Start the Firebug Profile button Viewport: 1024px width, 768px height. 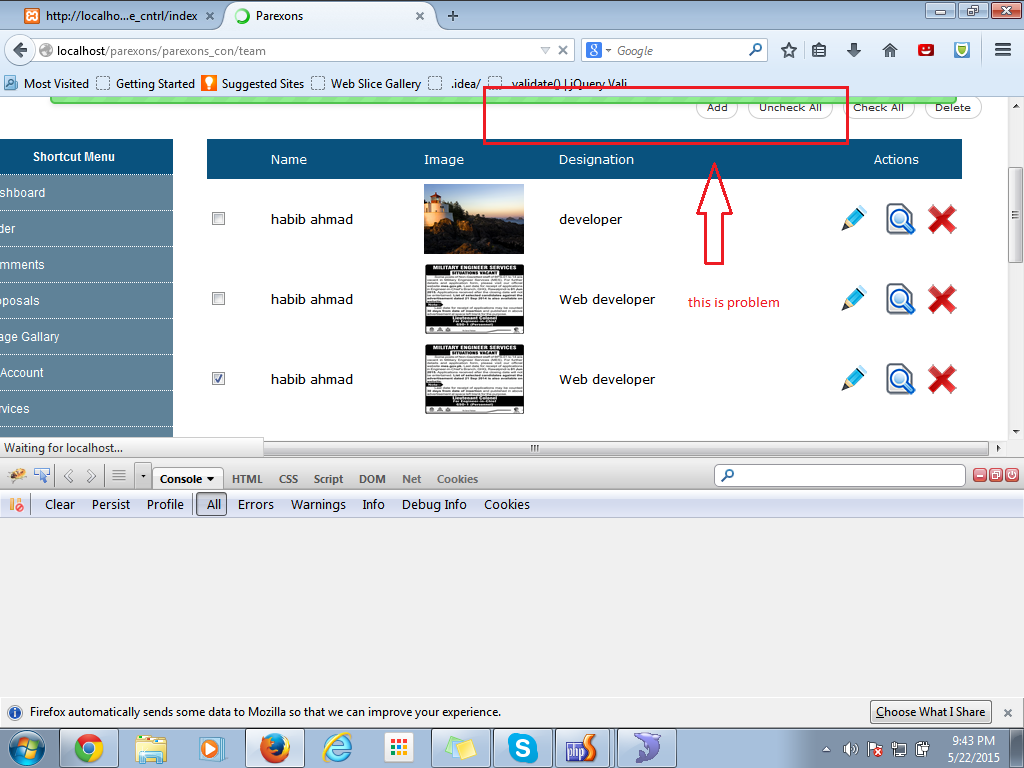coord(165,504)
